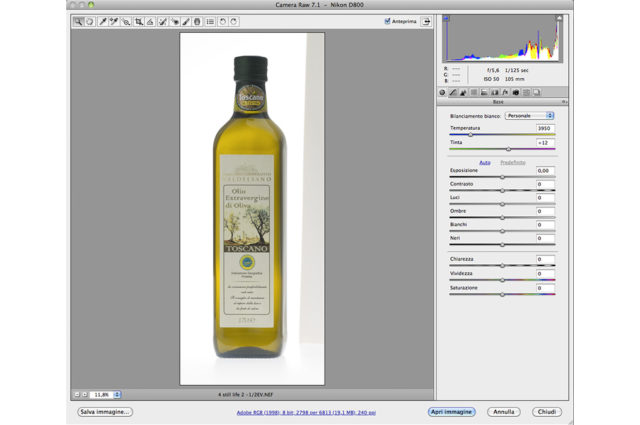Viewport: 640px width, 425px height.
Task: Open workflow options link Adobe RGB (1998)
Action: [x=306, y=413]
